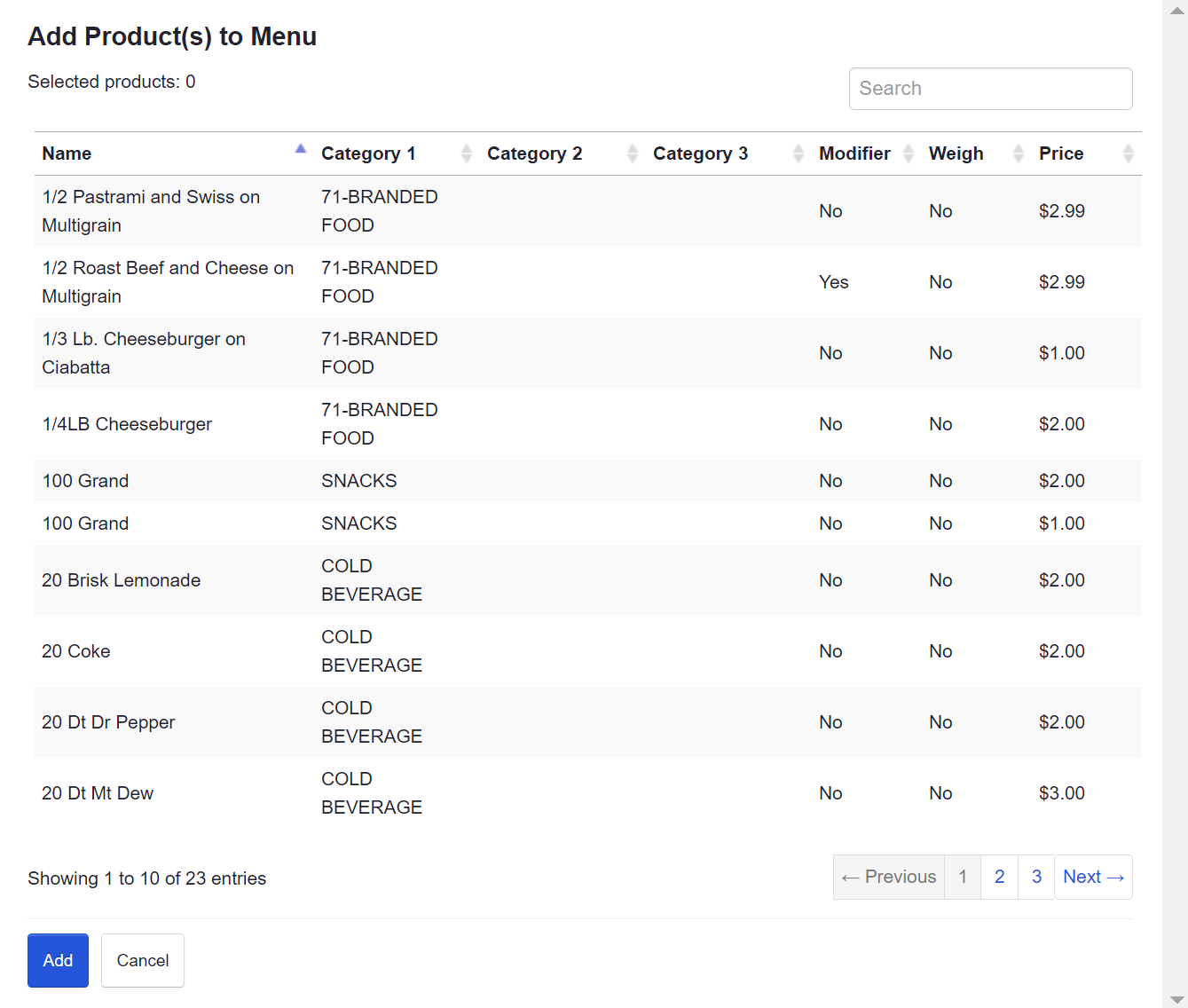Sort by Modifier column header

coord(854,154)
